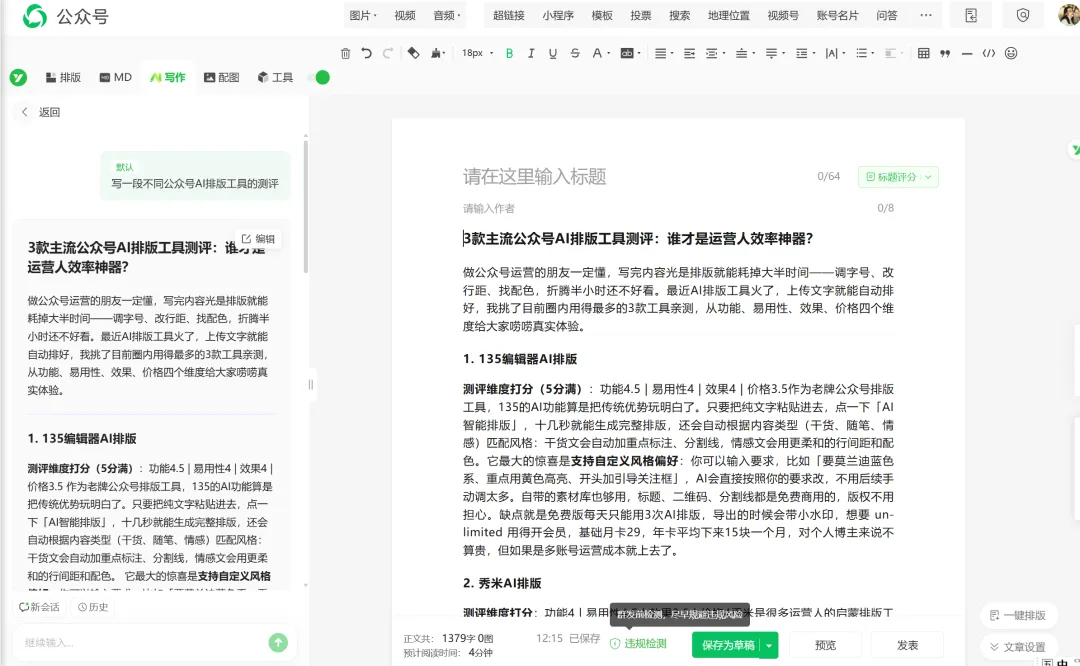The width and height of the screenshot is (1080, 666).
Task: Click the 保存为草稿 button
Action: (x=727, y=645)
